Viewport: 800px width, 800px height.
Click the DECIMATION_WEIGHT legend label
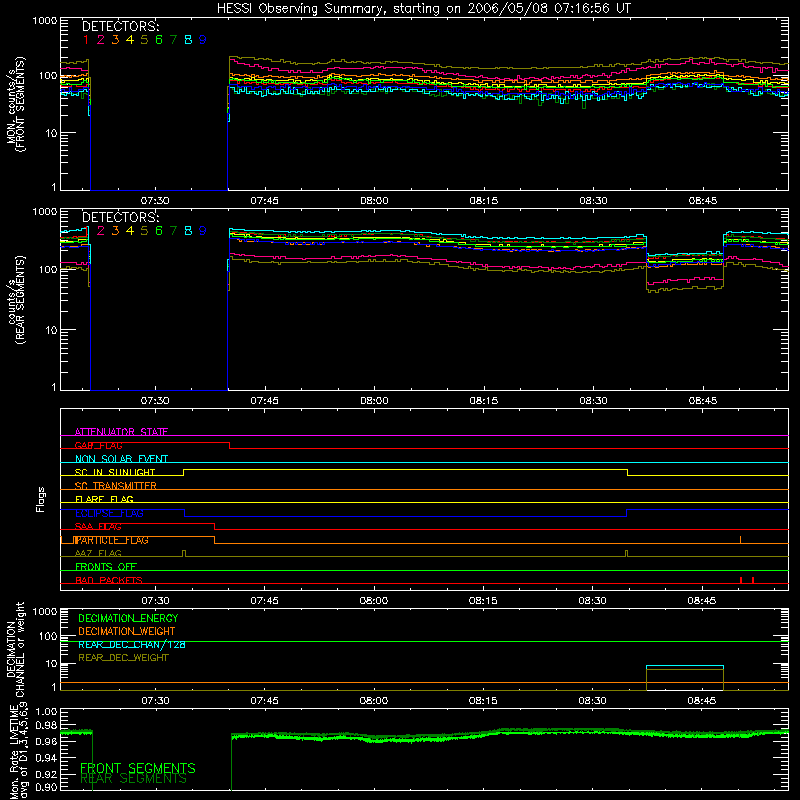point(127,631)
